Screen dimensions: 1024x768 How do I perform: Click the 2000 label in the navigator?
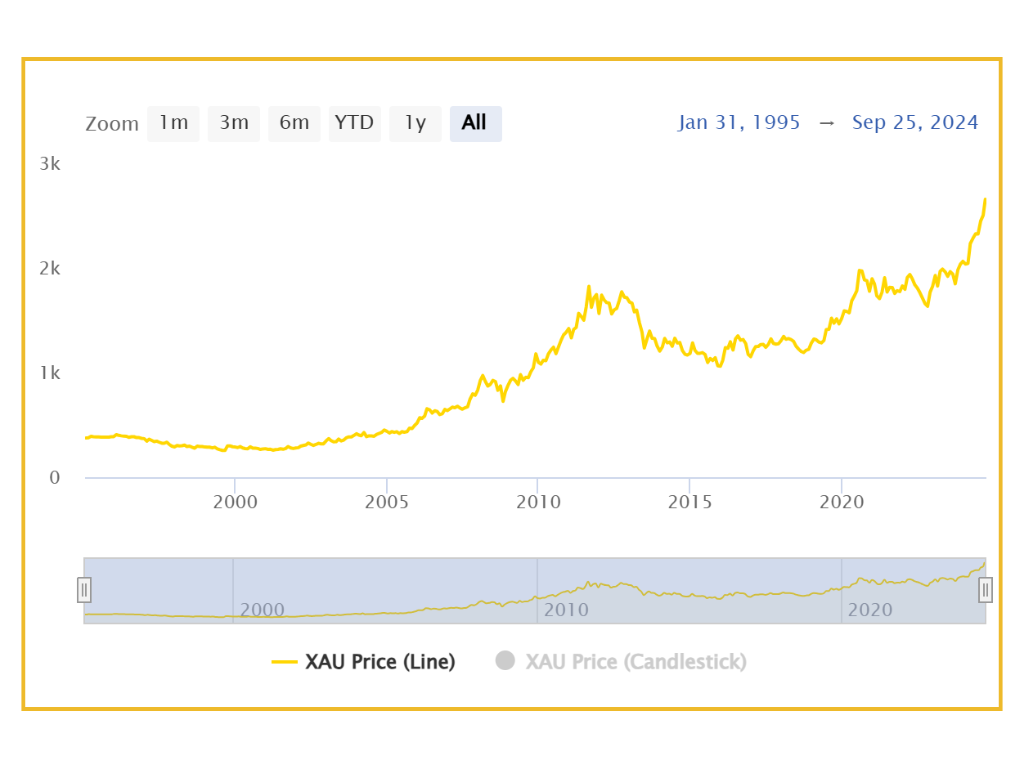tap(263, 610)
